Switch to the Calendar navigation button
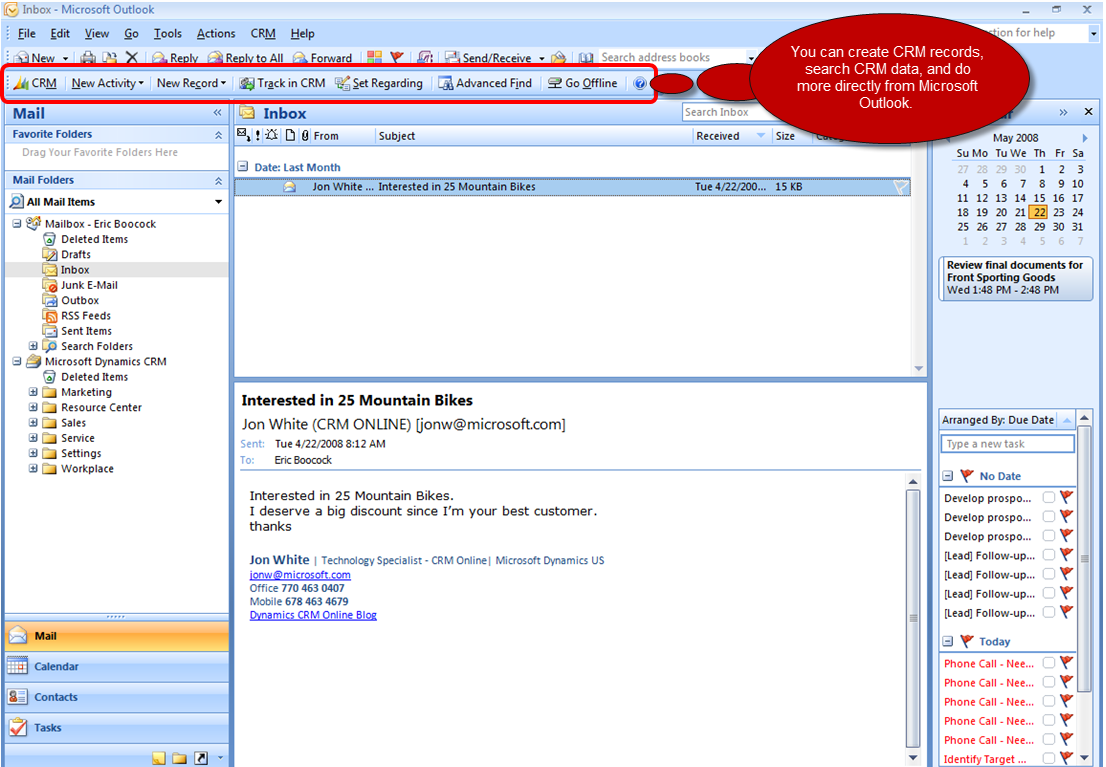Image resolution: width=1106 pixels, height=767 pixels. (117, 667)
